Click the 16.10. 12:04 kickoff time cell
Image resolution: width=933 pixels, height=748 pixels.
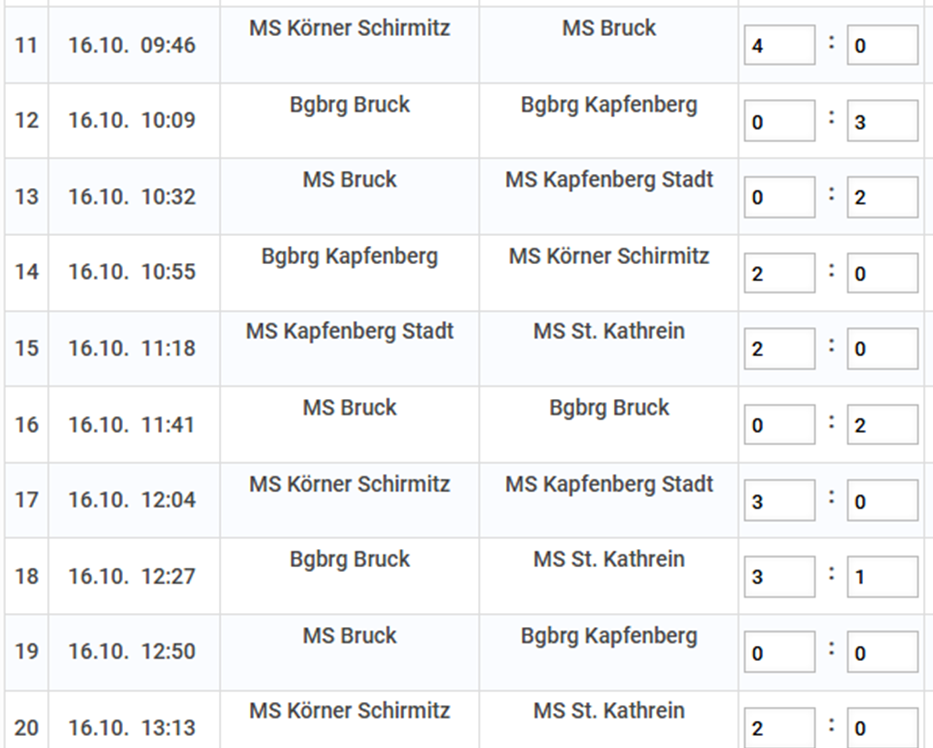click(131, 500)
